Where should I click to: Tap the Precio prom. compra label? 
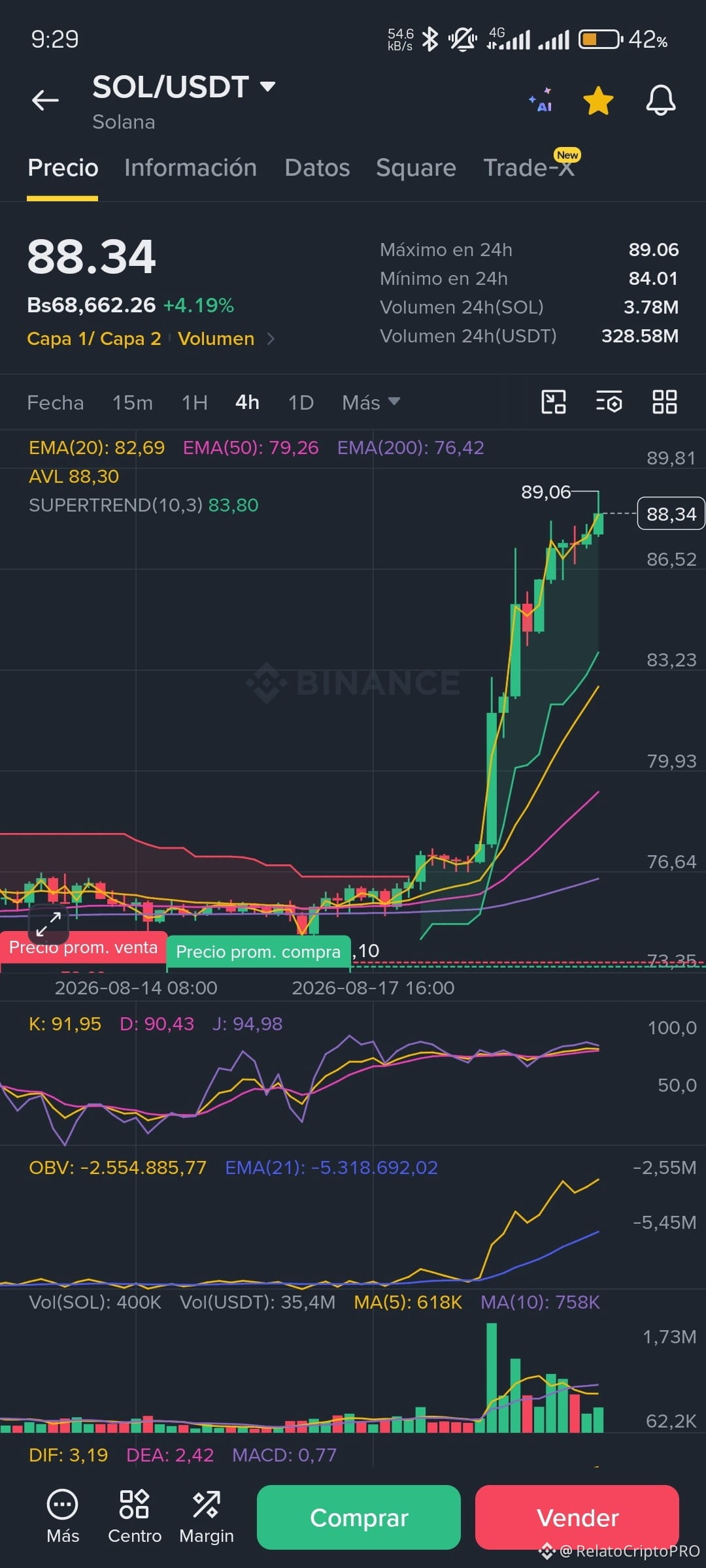258,951
